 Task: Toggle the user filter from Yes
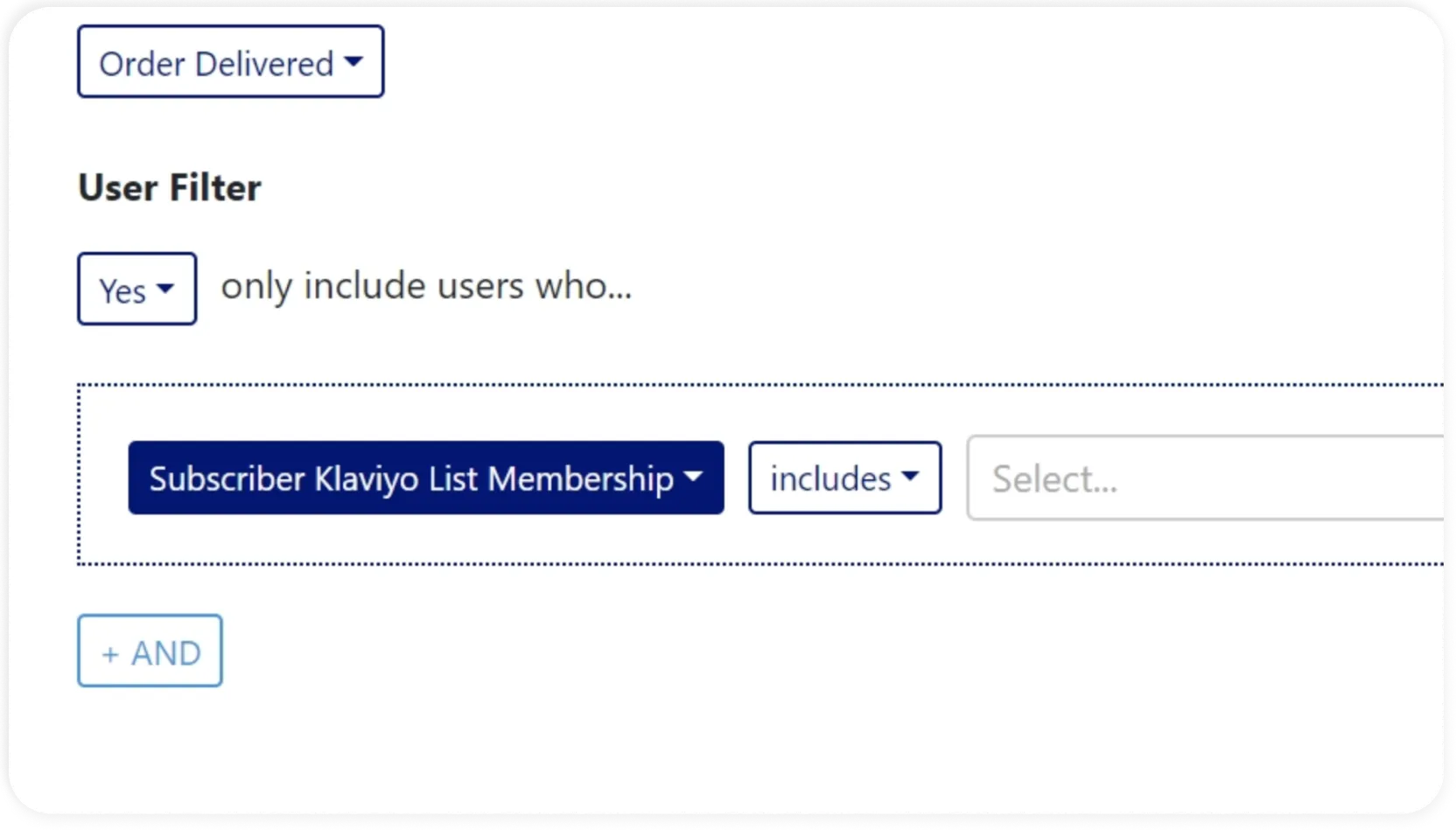[x=136, y=289]
